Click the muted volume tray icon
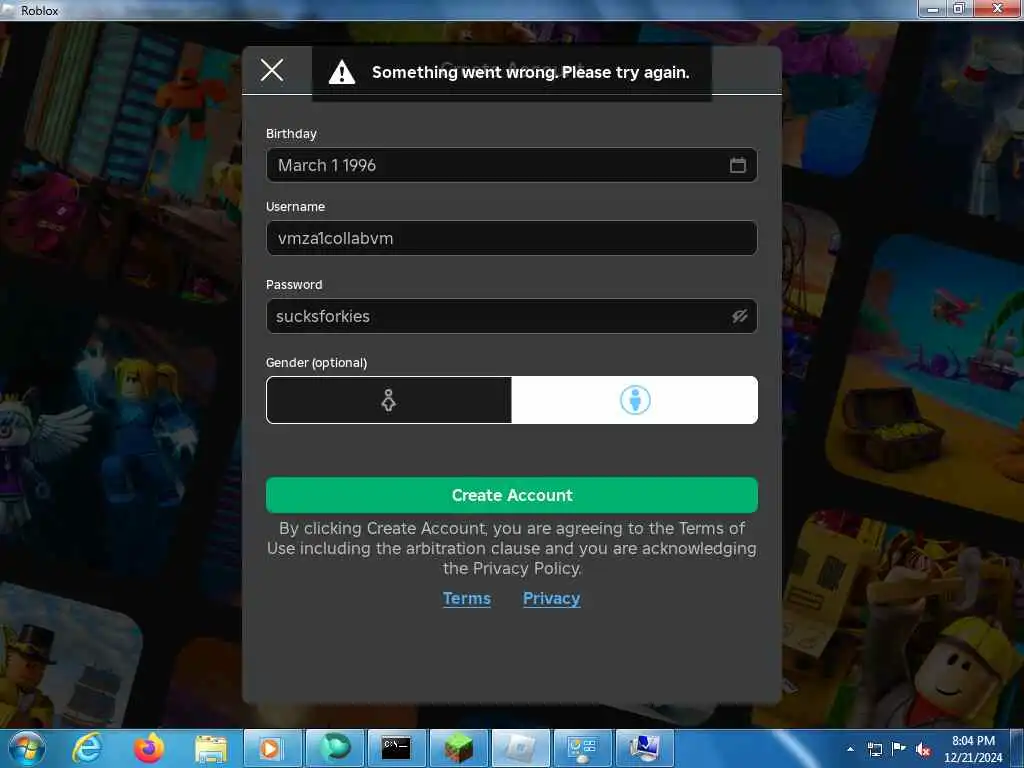 pos(923,749)
